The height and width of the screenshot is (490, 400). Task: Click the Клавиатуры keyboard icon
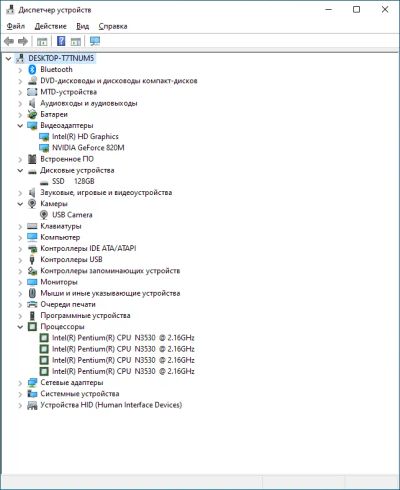[x=32, y=226]
